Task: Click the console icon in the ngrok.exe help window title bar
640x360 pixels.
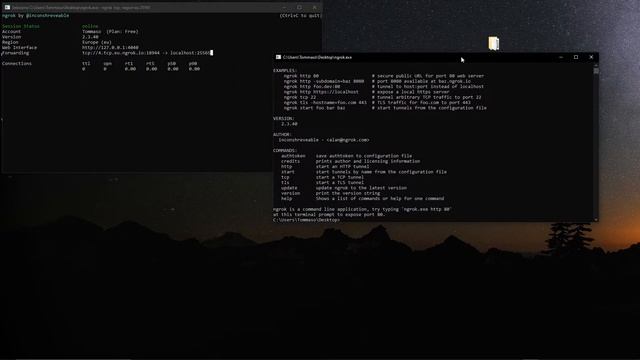Action: [278, 57]
